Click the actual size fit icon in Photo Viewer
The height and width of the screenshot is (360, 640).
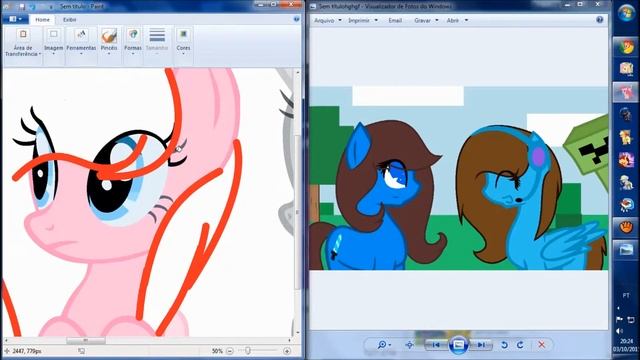(409, 345)
